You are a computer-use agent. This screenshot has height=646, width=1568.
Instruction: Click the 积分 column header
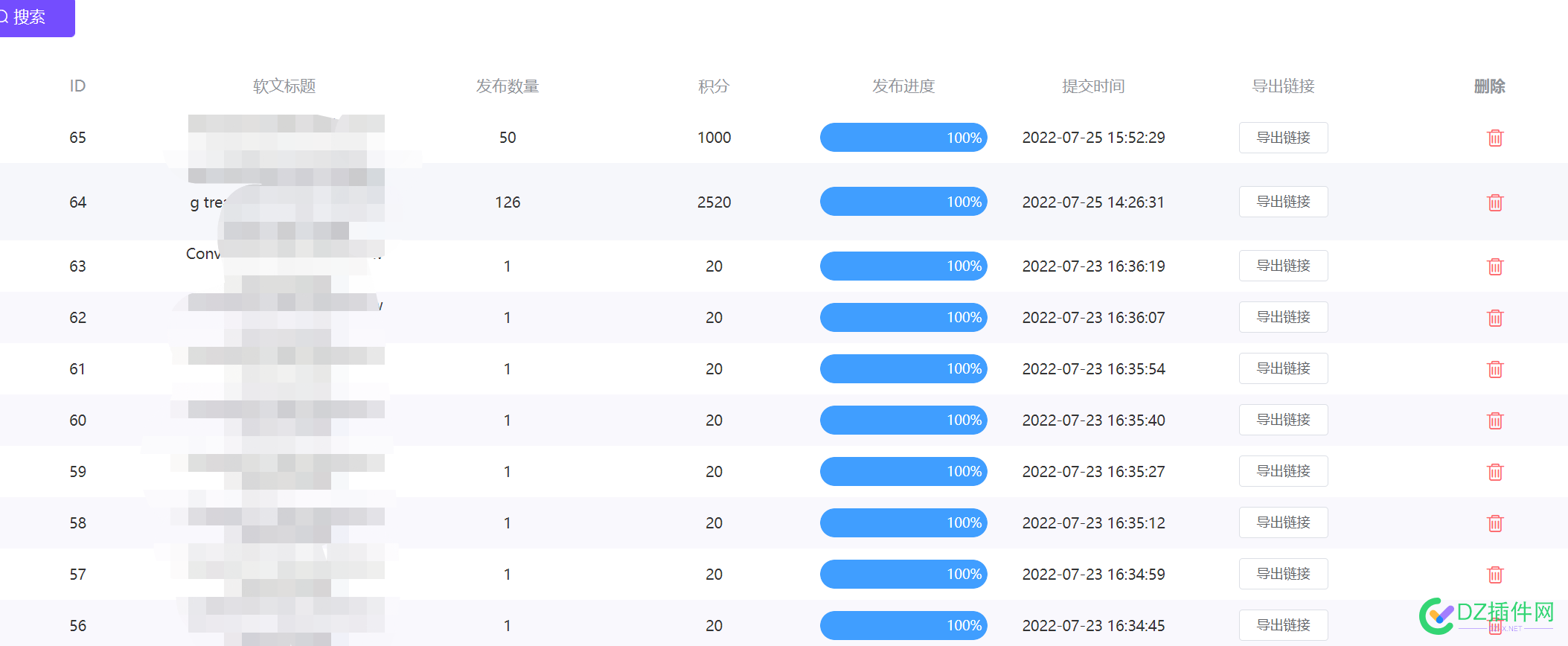pyautogui.click(x=714, y=86)
